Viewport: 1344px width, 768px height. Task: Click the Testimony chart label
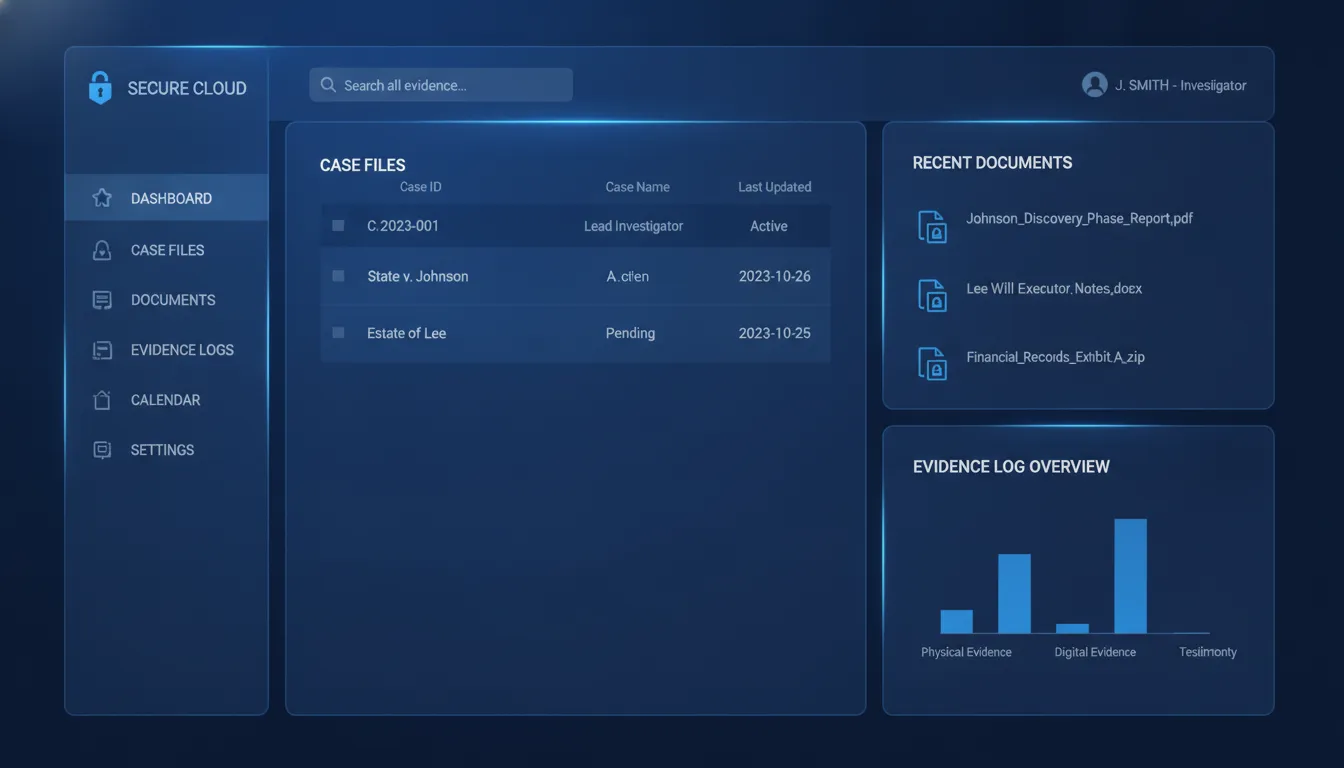(x=1208, y=652)
